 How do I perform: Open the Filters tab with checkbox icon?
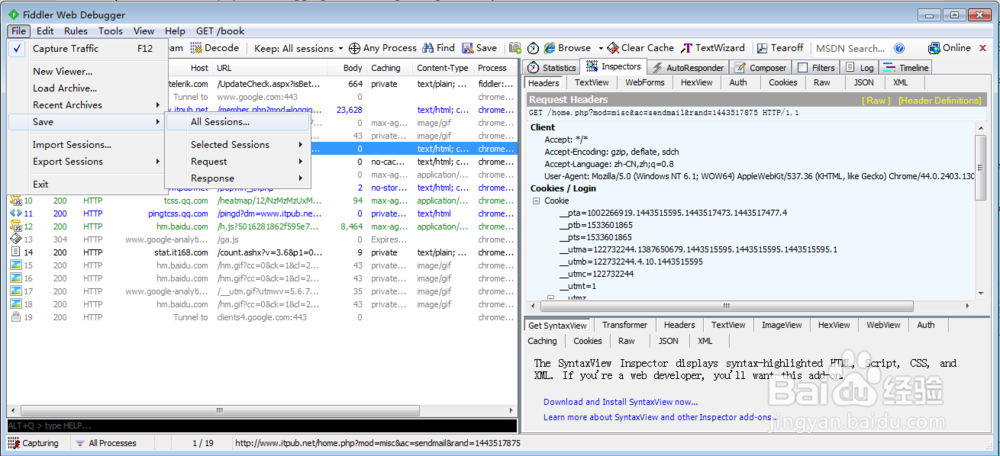(x=816, y=68)
